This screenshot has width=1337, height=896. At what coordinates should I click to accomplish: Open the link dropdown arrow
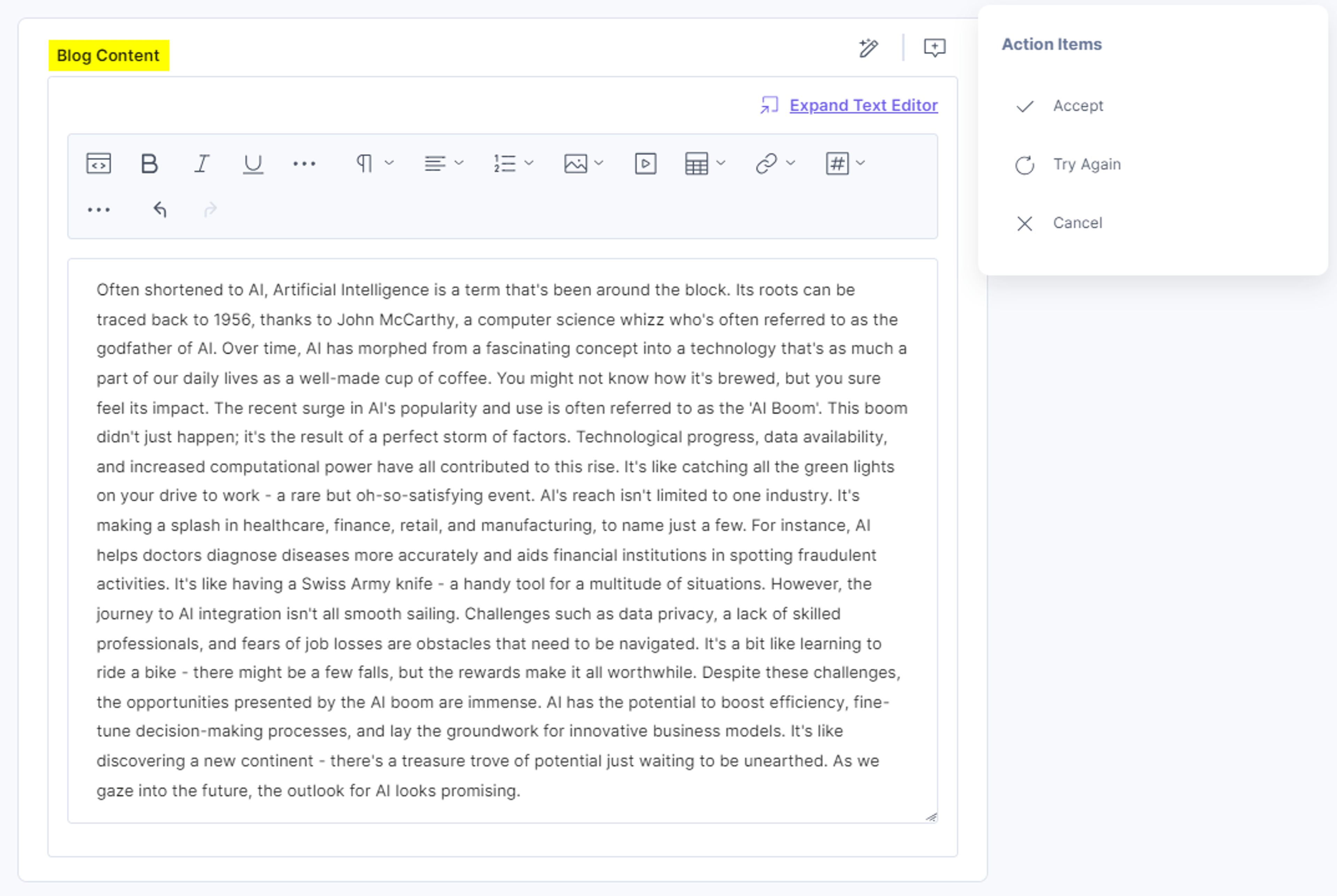pyautogui.click(x=791, y=163)
